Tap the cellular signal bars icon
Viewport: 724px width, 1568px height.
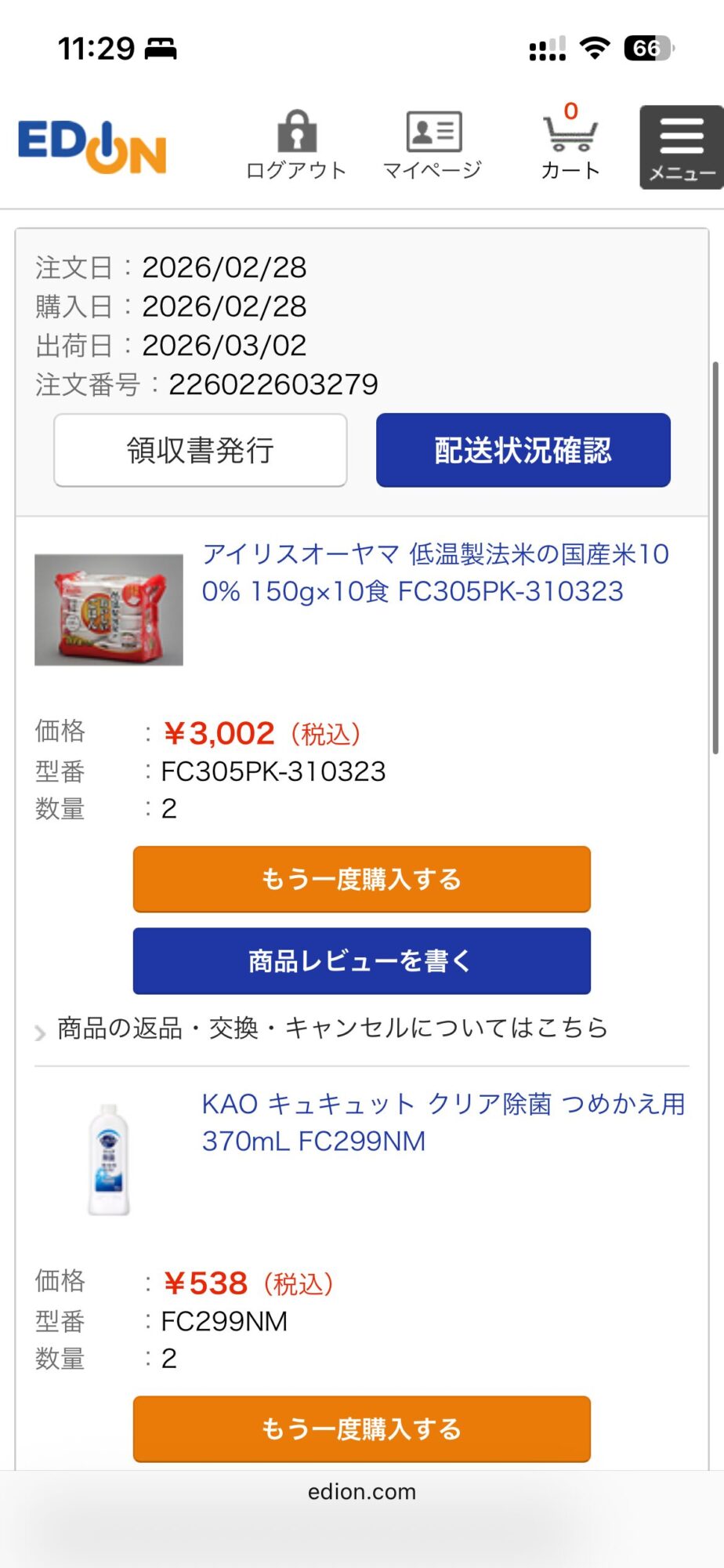(547, 49)
